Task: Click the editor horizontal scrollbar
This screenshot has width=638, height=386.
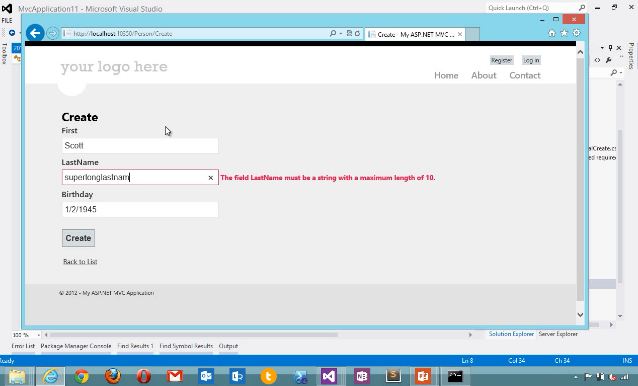Action: (194, 335)
